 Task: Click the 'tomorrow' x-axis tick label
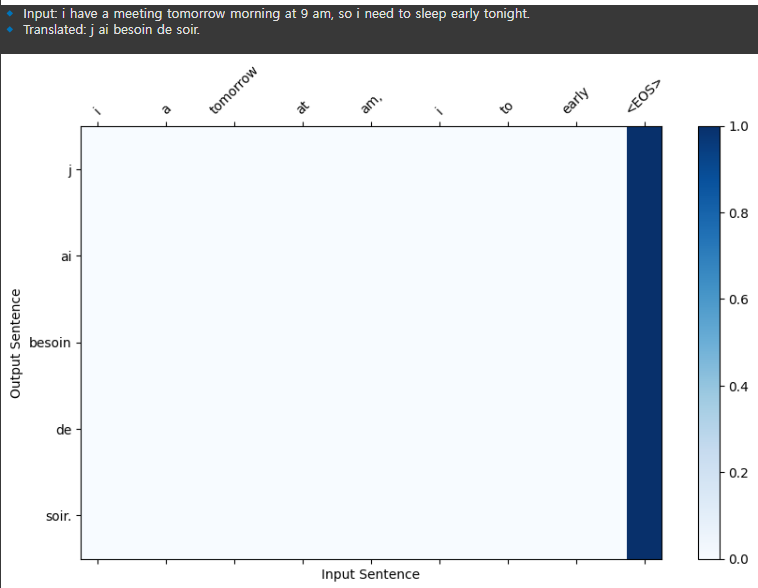(233, 91)
